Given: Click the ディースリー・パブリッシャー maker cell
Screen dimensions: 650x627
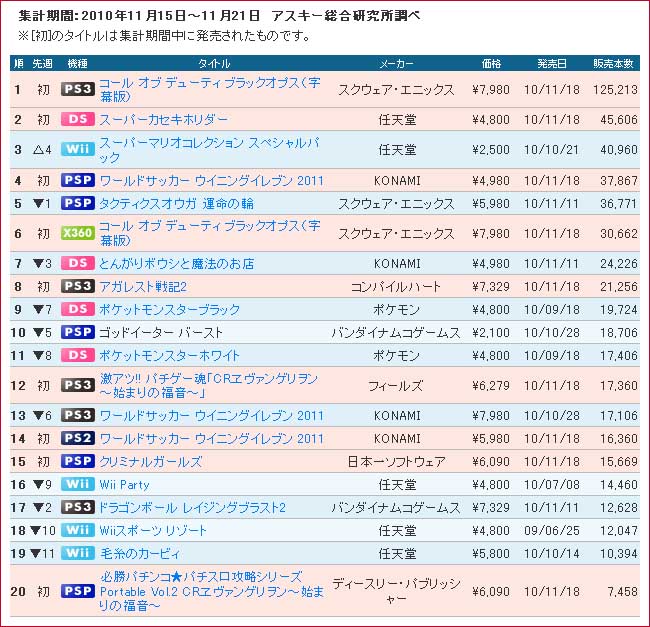Looking at the screenshot, I should pyautogui.click(x=396, y=591).
